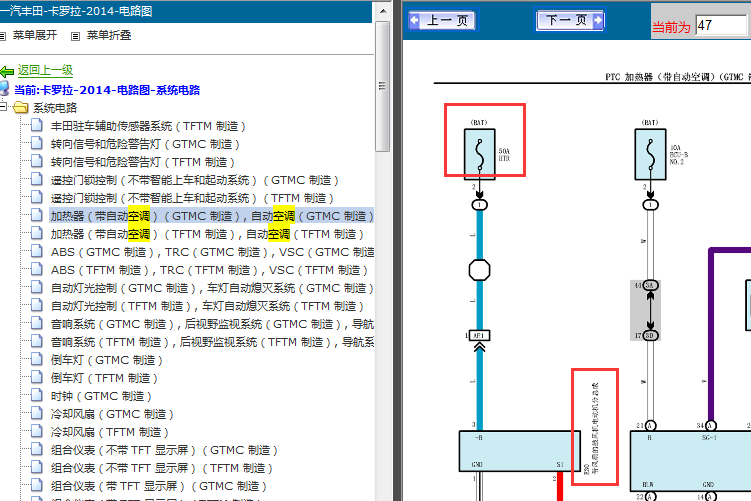The width and height of the screenshot is (751, 501).
Task: Select the 系统电路 folder icon
Action: (21, 107)
